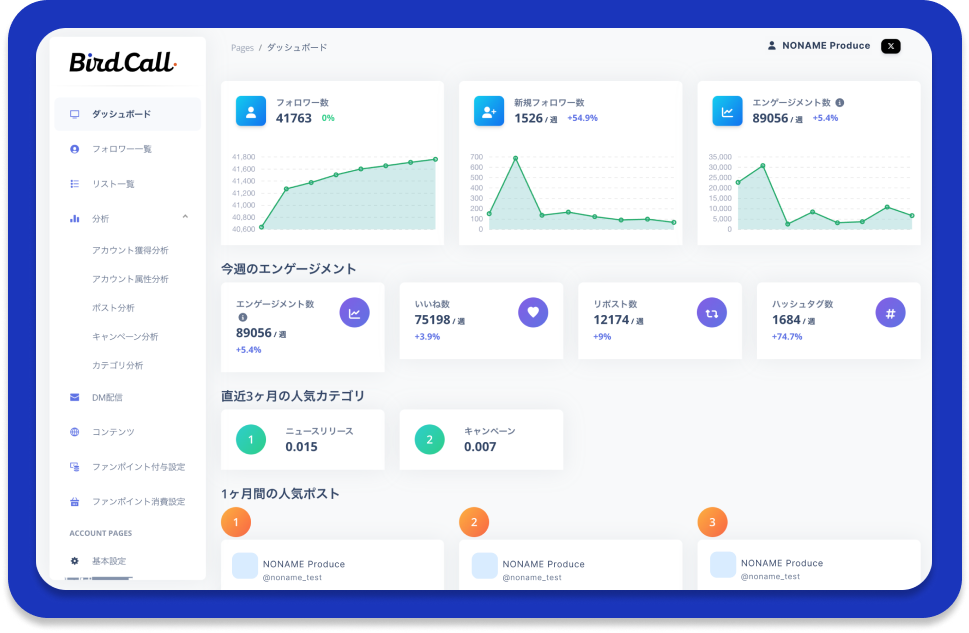
Task: Go to アカウント獲得分析 page
Action: pyautogui.click(x=130, y=250)
